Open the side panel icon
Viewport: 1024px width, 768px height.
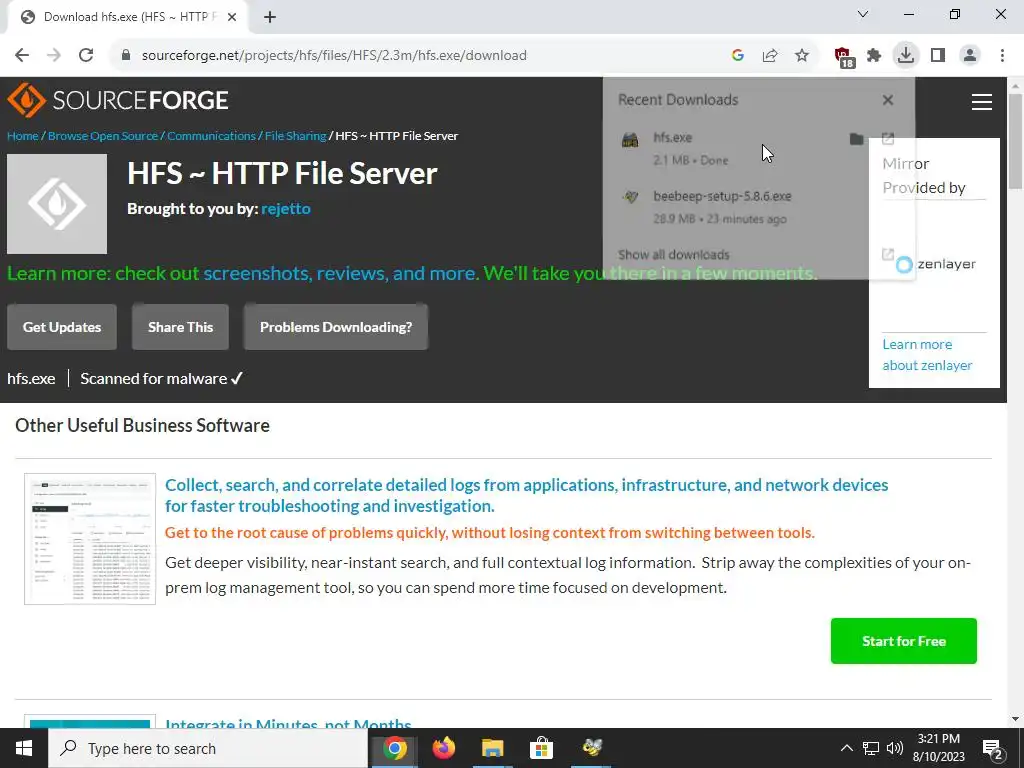click(938, 56)
